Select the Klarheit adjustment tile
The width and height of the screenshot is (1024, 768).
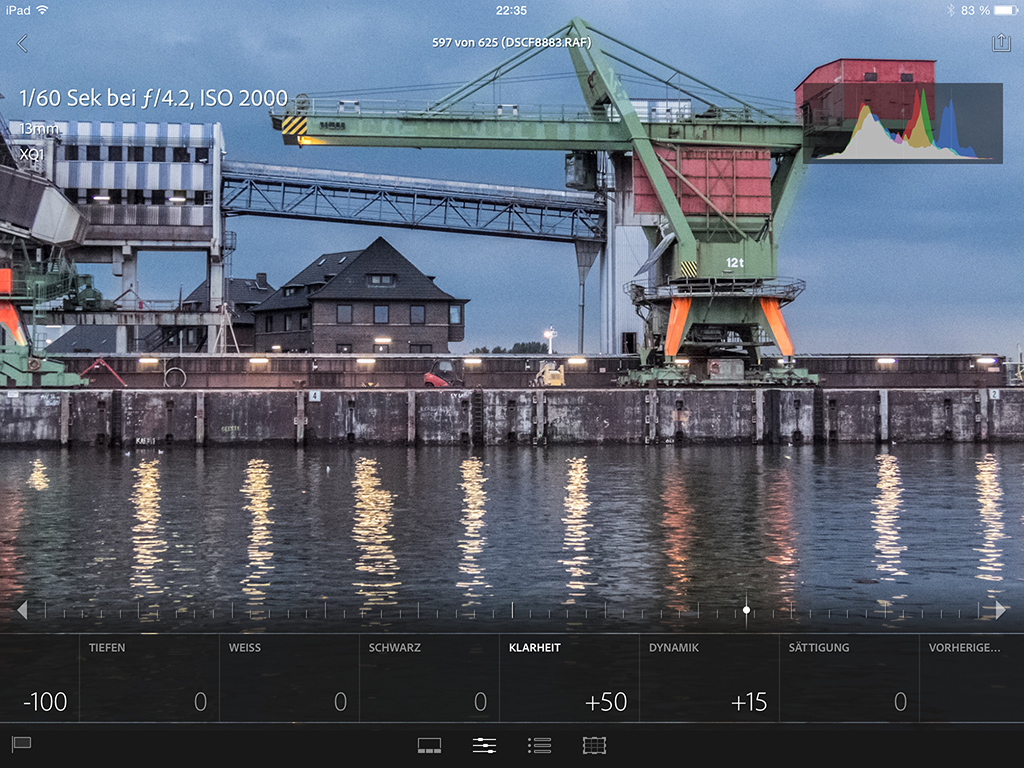(569, 677)
